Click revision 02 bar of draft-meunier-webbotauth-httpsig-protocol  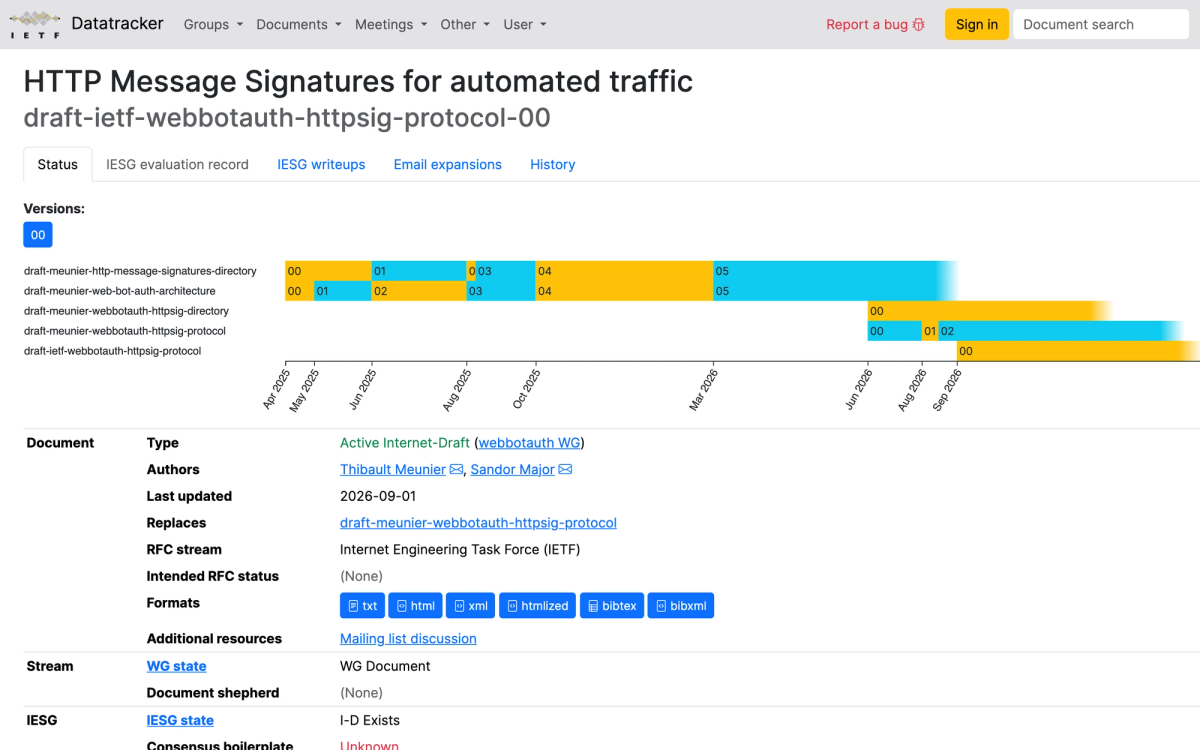[x=1060, y=331]
